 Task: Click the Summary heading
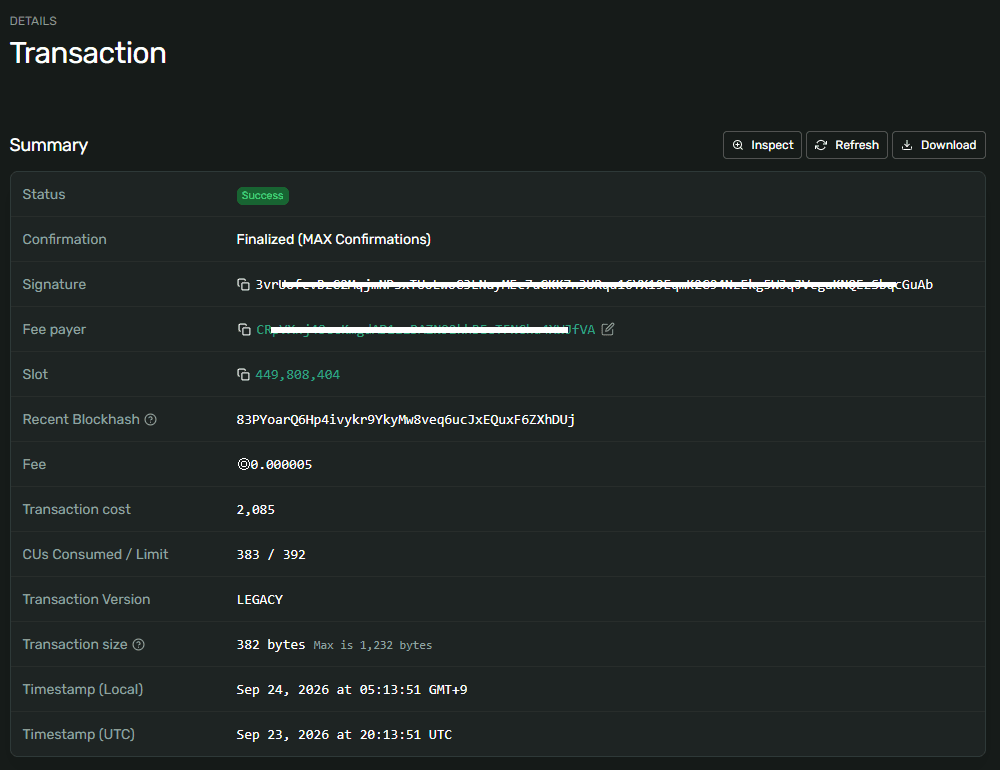tap(49, 145)
